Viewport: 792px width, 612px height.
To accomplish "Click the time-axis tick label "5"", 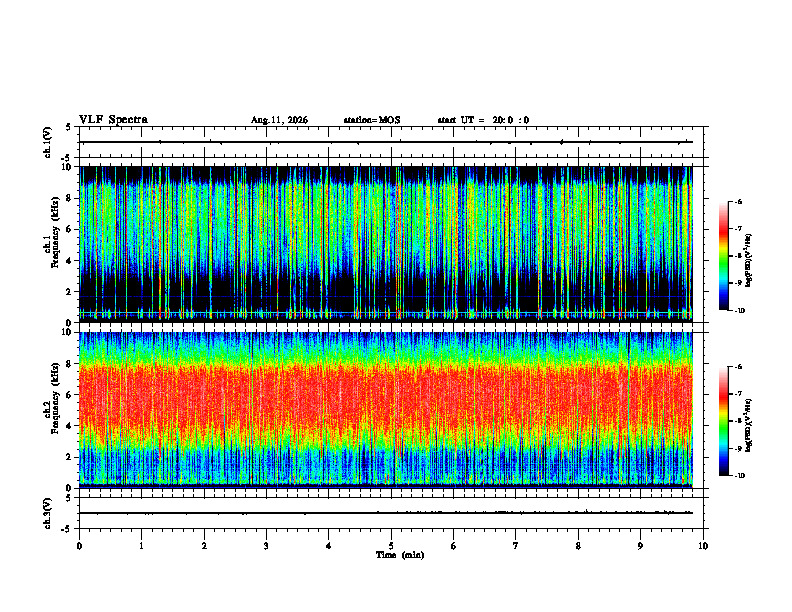I will tap(391, 546).
